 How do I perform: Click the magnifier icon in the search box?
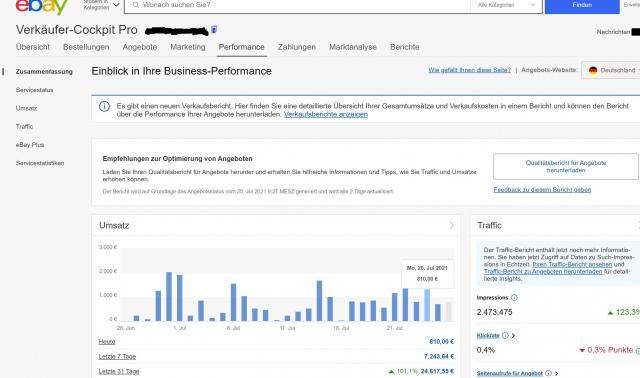pos(136,5)
